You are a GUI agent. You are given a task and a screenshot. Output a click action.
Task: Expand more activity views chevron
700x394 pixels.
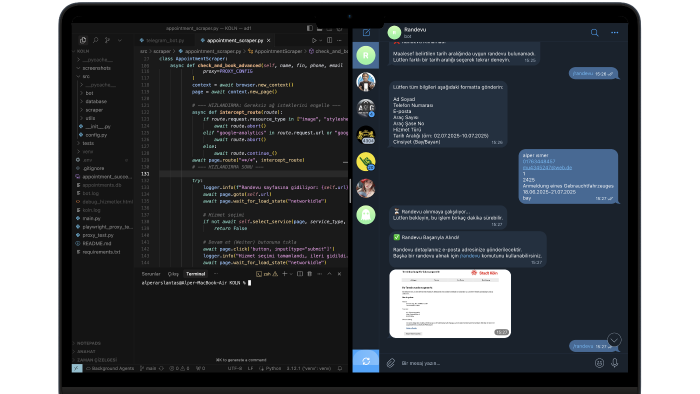[x=120, y=40]
